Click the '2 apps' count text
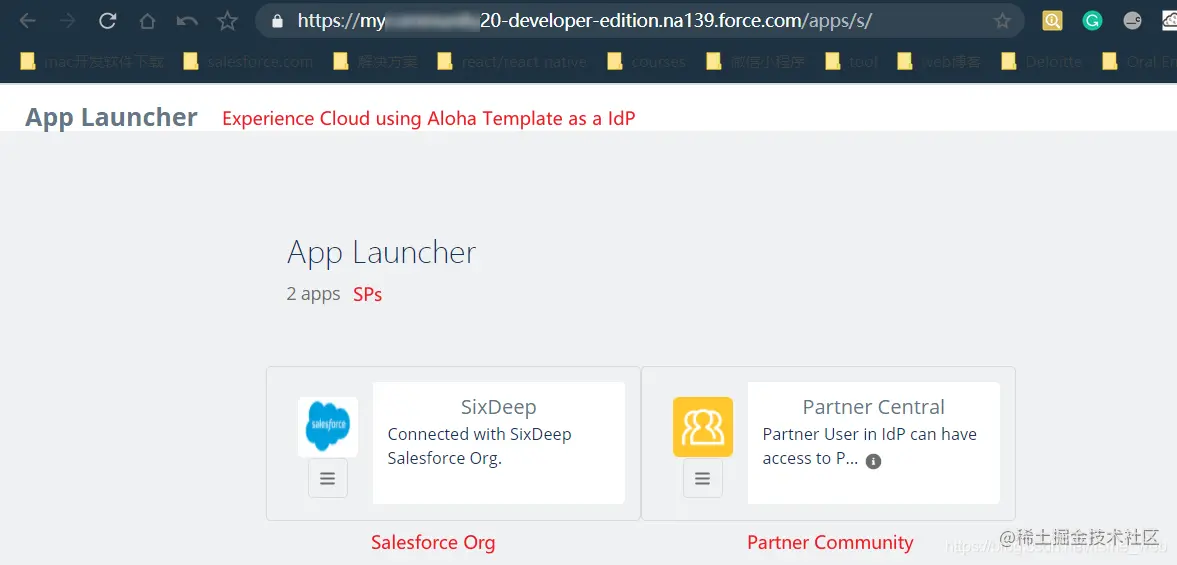1177x565 pixels. (x=313, y=294)
